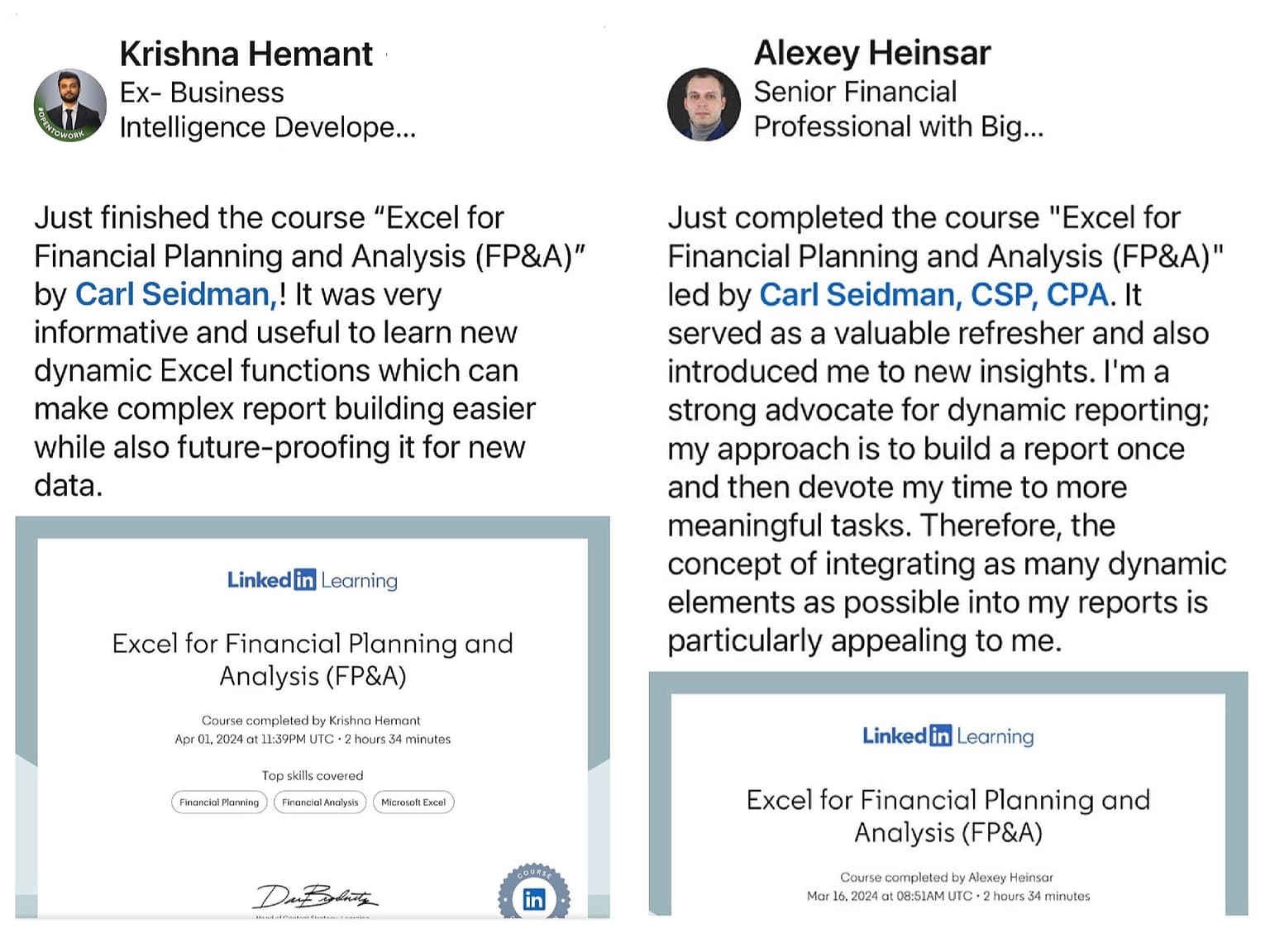The width and height of the screenshot is (1270, 952).
Task: Click the LinkedIn logo on Alexey's certificate
Action: click(948, 735)
